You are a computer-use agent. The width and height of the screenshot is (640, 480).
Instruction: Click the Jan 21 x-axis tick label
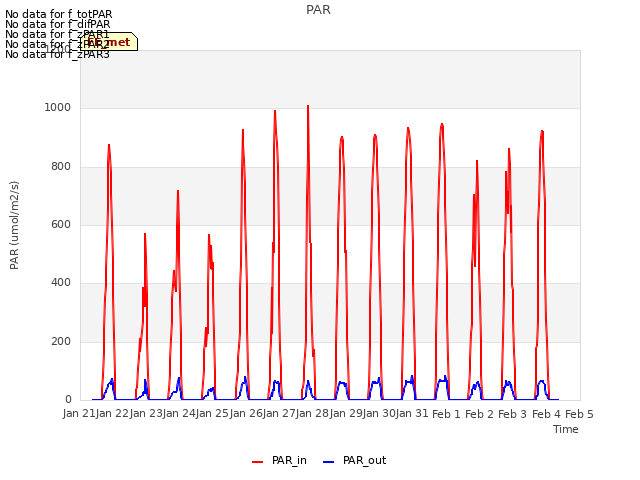point(79,414)
